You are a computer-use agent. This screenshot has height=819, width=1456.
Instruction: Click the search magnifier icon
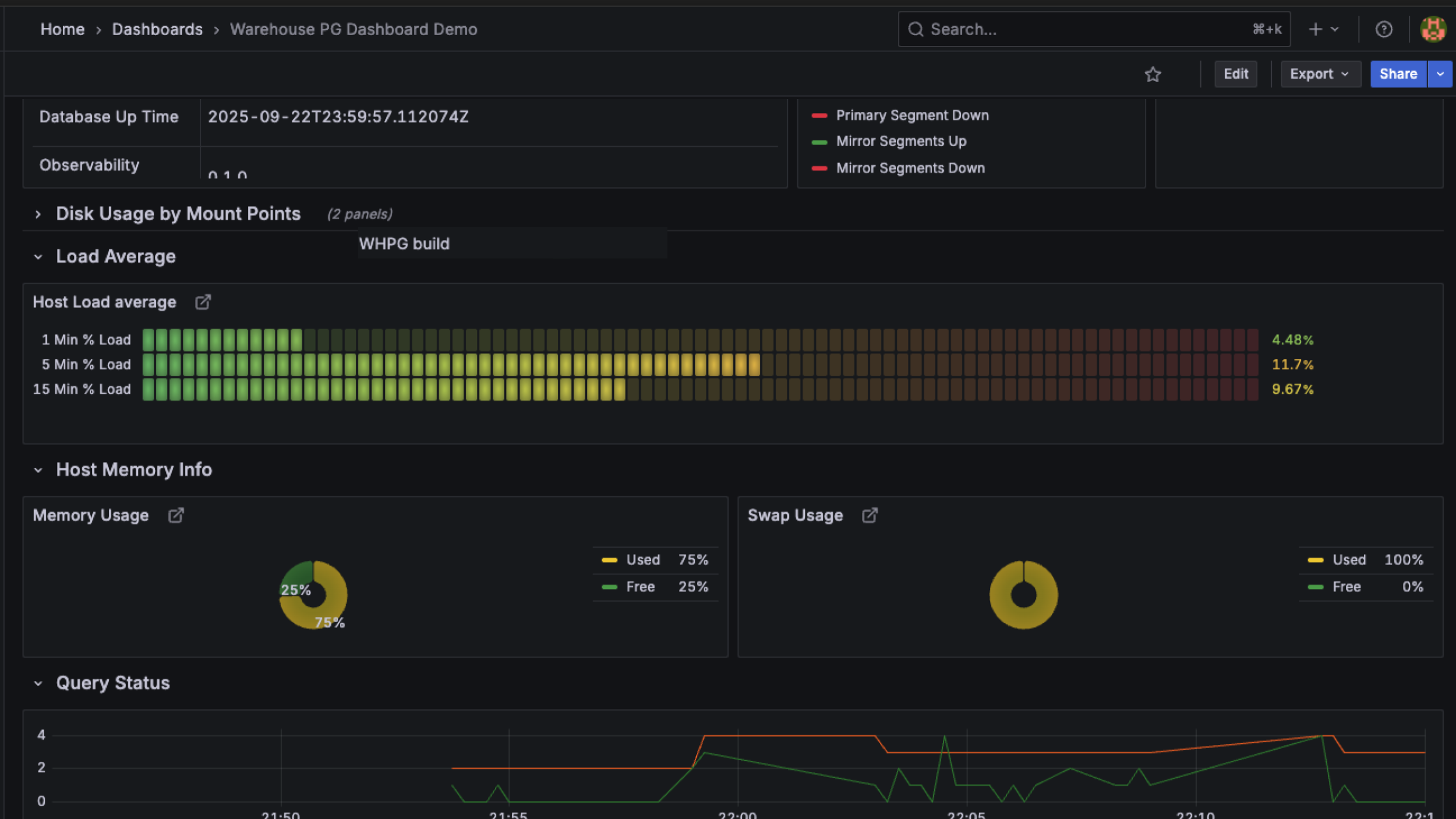tap(916, 29)
